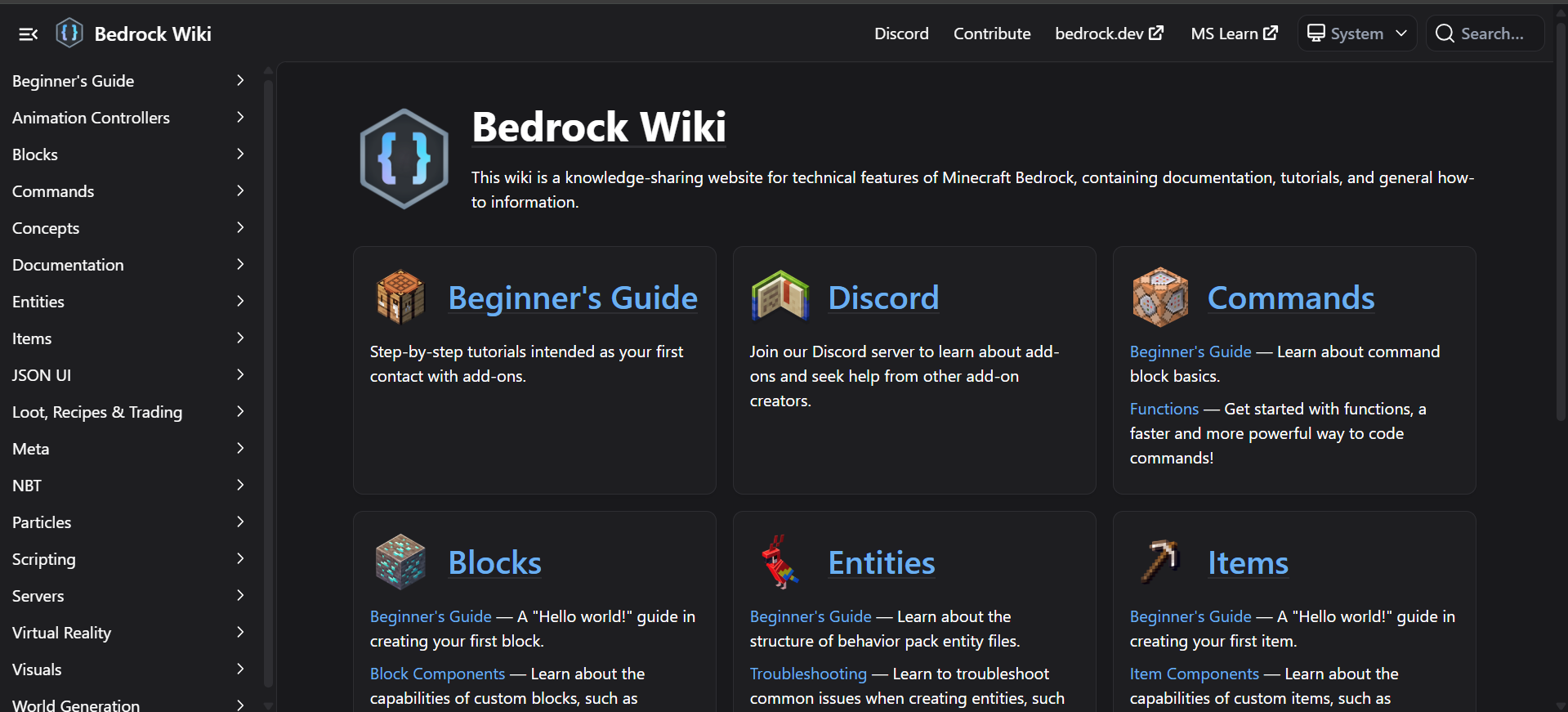Open the Discord card heading link

pos(883,298)
